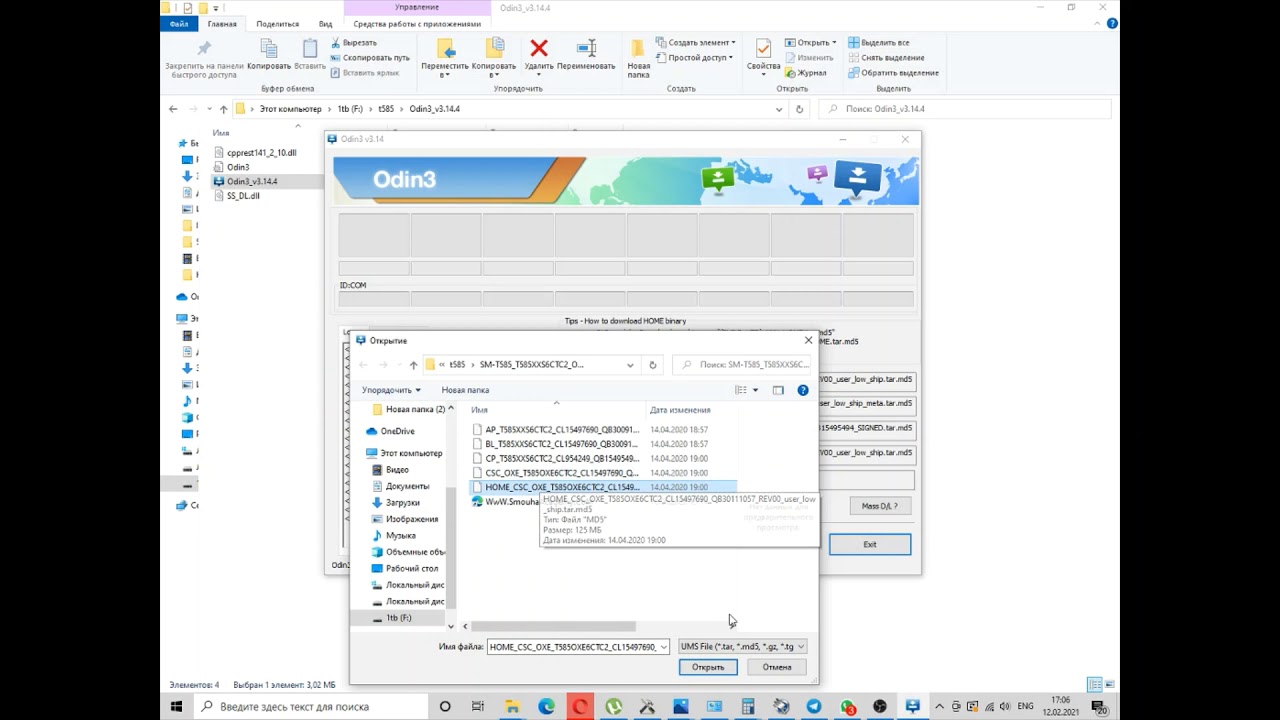Select SS_DL.dll in Explorer file list
This screenshot has height=720, width=1280.
[243, 196]
